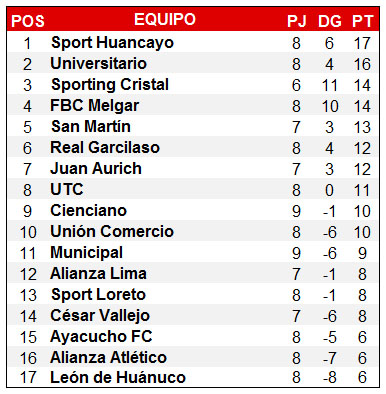Click the PT column header
This screenshot has height=394, width=386.
(362, 21)
